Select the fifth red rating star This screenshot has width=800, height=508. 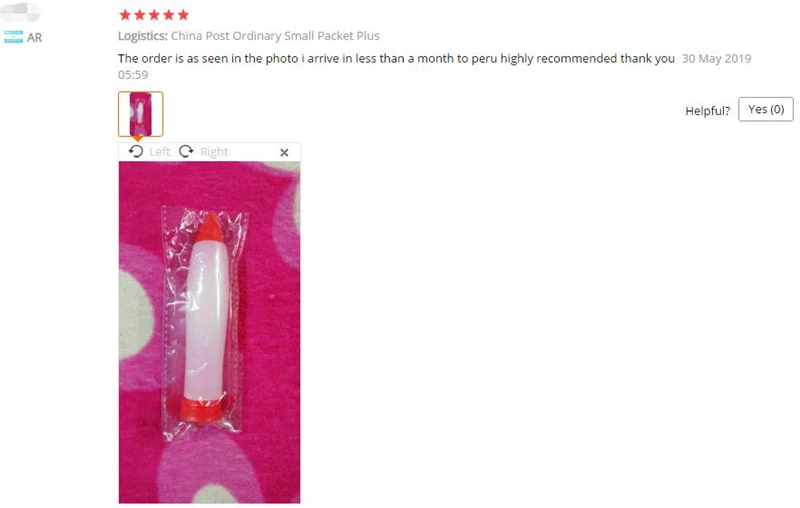183,15
